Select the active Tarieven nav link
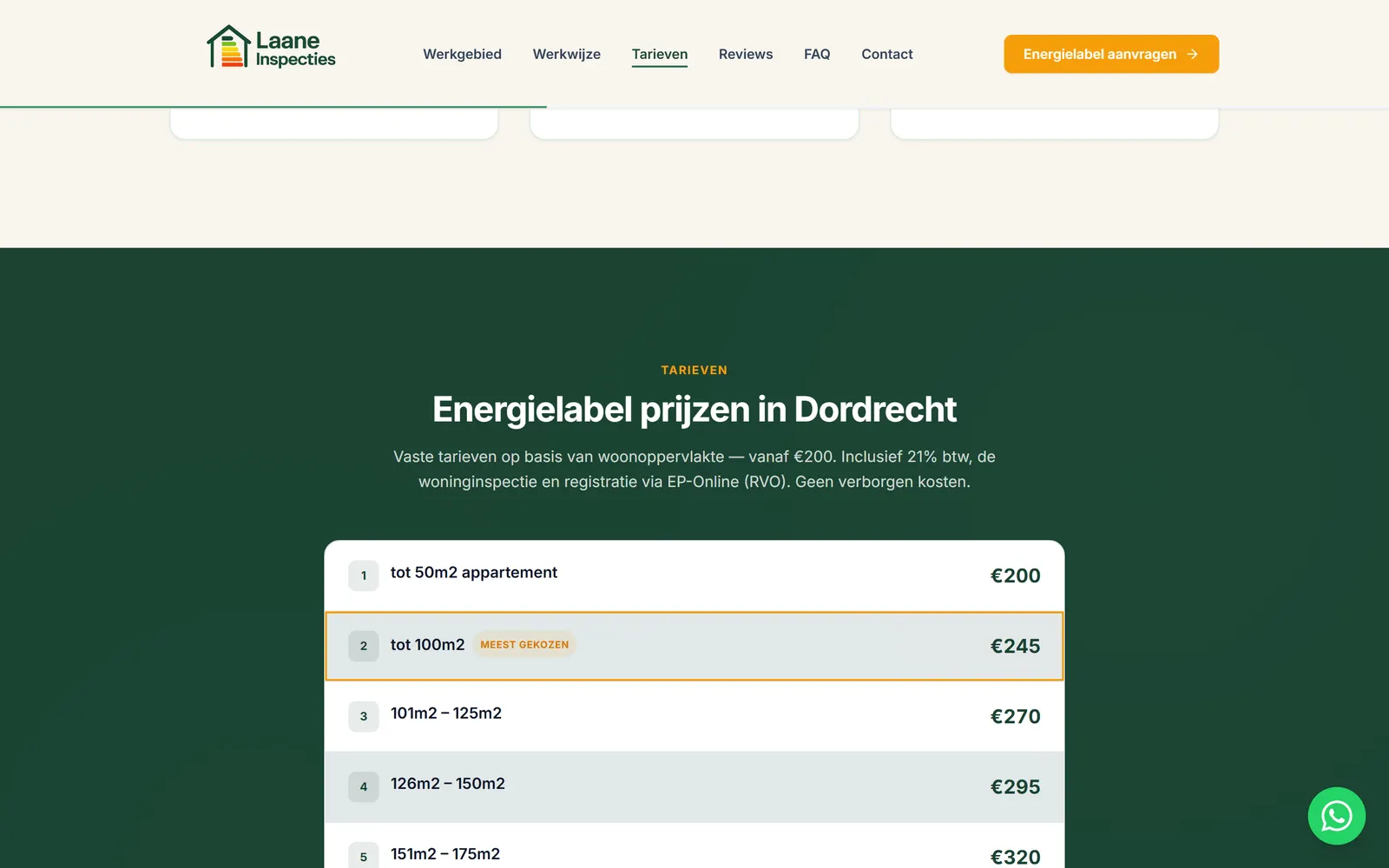This screenshot has height=868, width=1389. (x=660, y=54)
